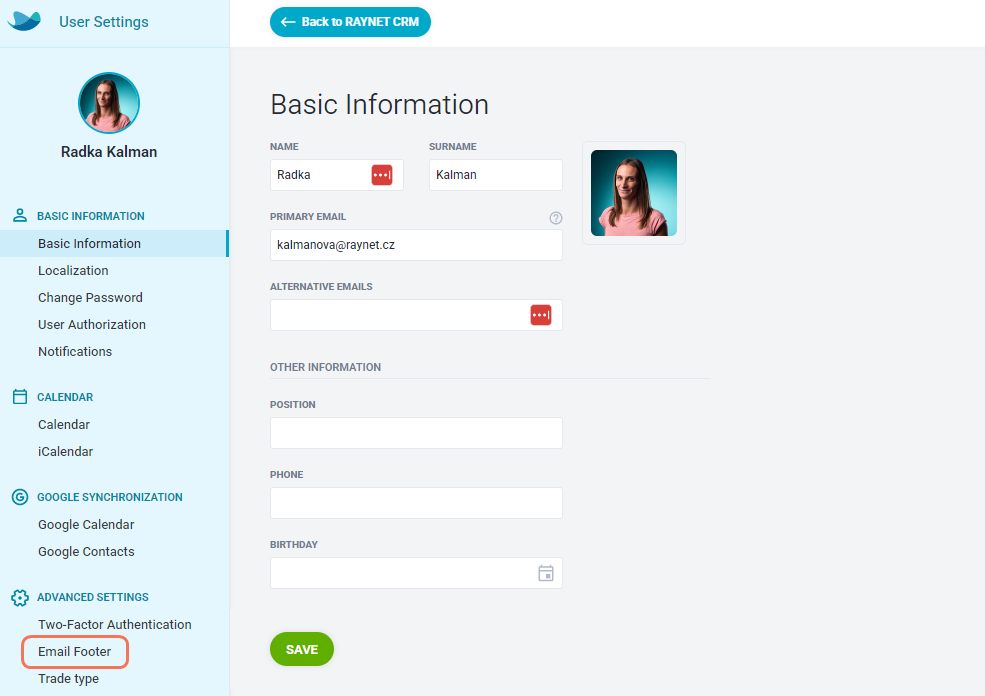
Task: Open Google Calendar synchronization
Action: click(86, 524)
